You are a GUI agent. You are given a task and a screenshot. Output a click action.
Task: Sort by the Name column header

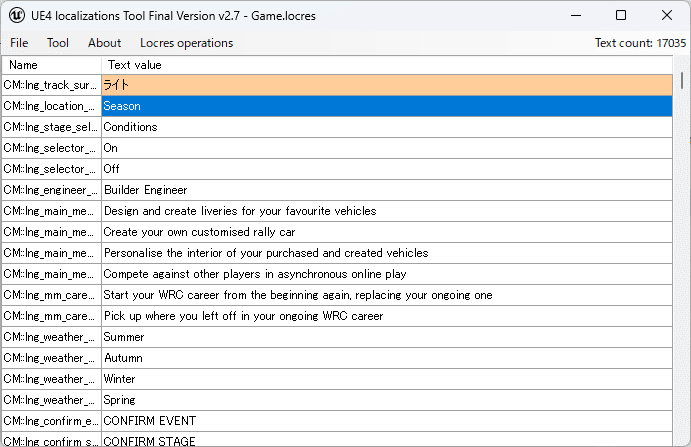[52, 65]
